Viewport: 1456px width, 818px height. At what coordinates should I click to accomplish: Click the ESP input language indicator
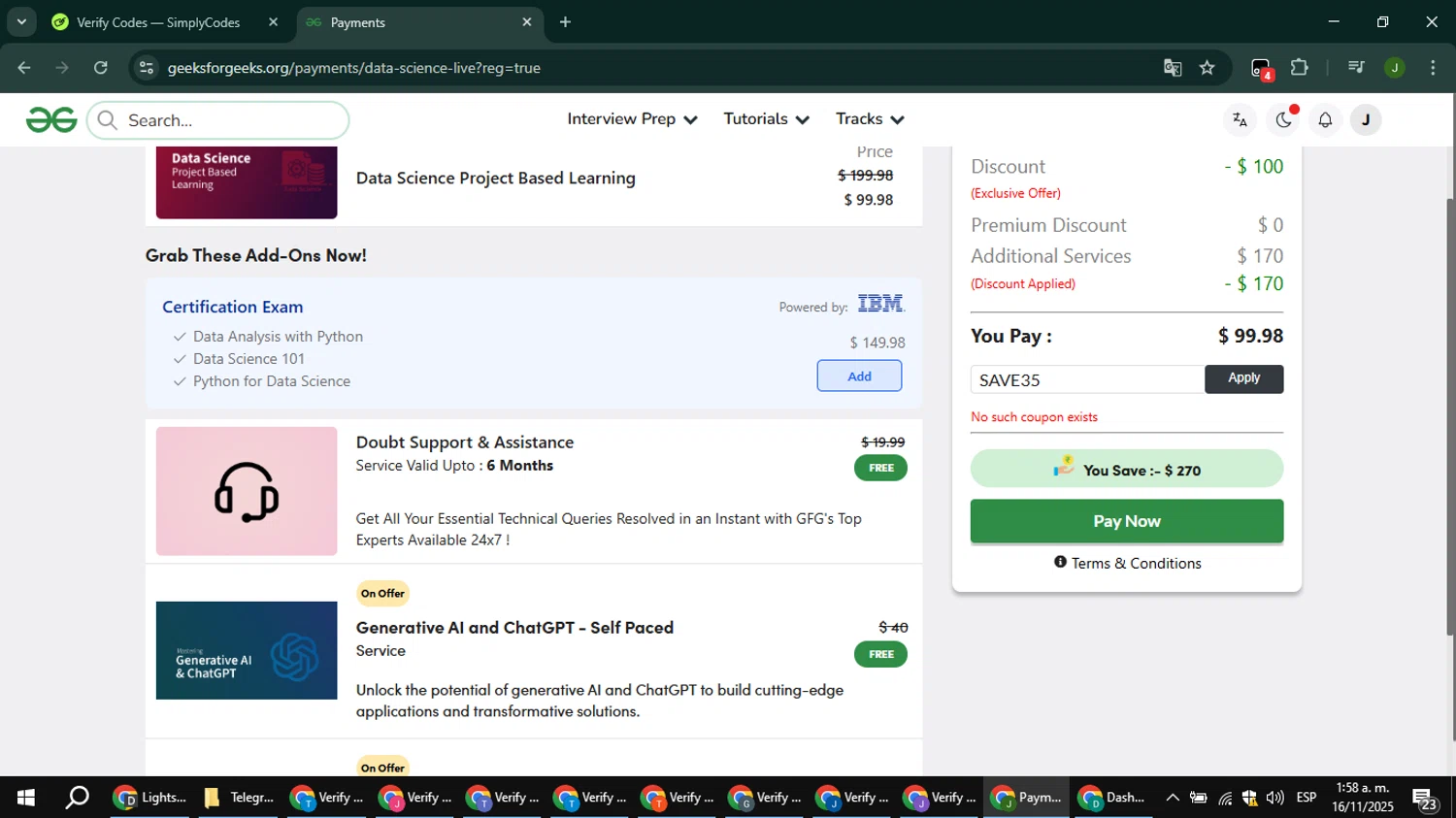click(1307, 798)
